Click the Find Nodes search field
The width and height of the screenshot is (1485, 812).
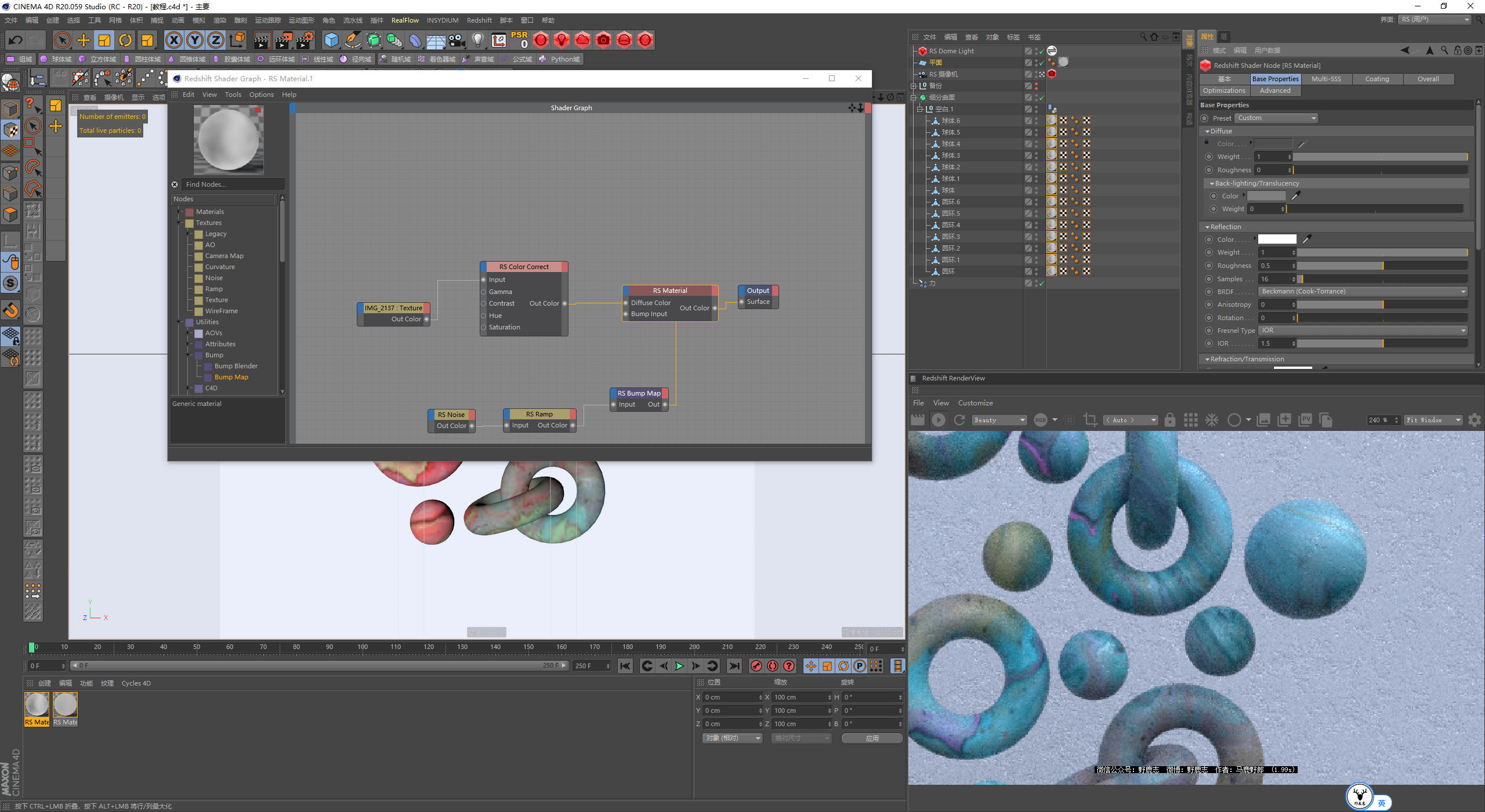coord(233,183)
